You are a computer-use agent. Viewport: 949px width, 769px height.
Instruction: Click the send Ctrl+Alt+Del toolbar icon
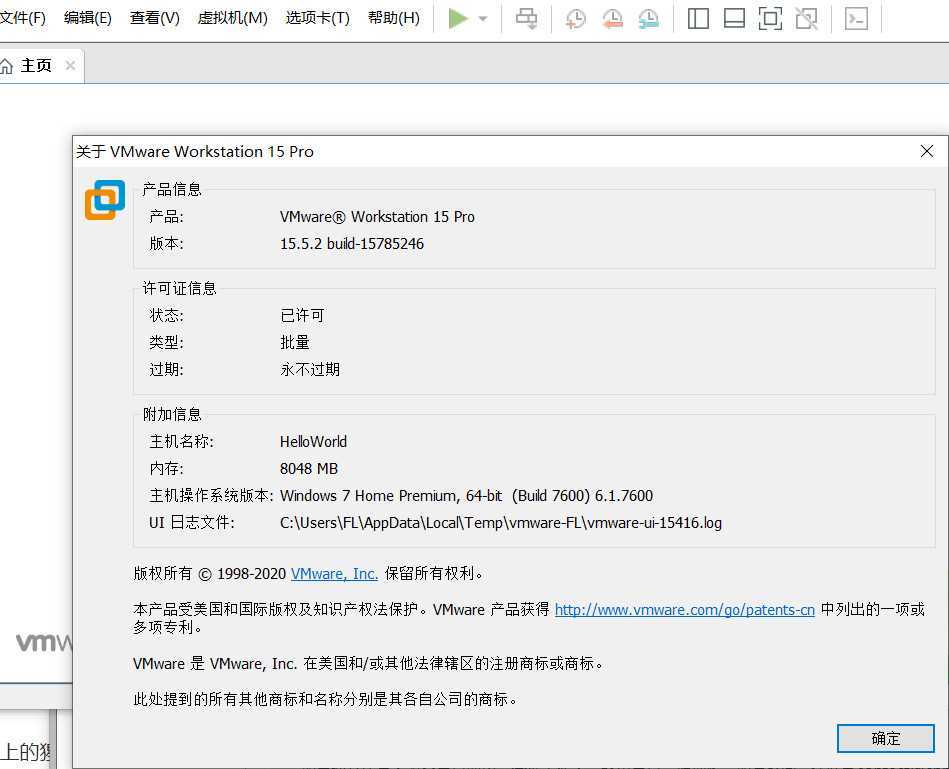coord(527,19)
